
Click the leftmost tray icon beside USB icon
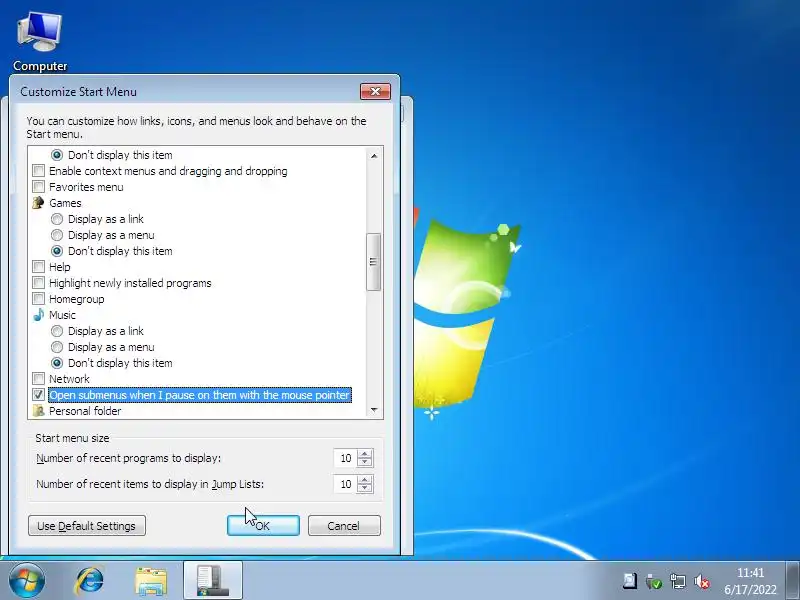click(x=630, y=581)
